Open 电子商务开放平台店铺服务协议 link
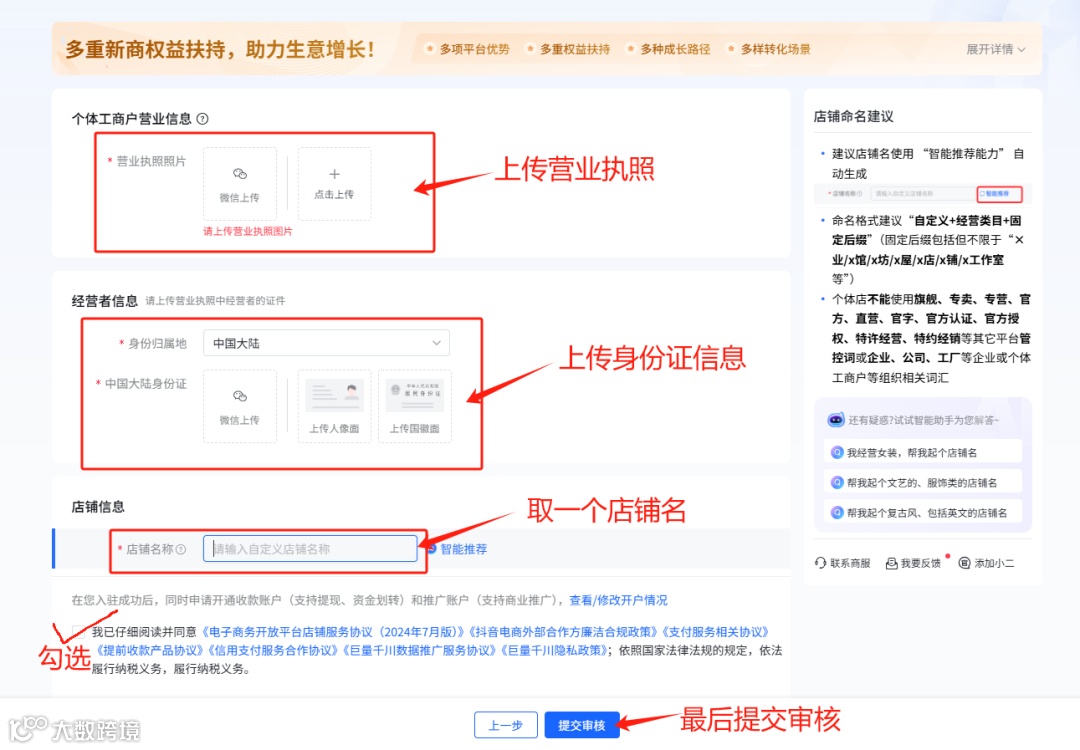1080x750 pixels. point(333,632)
